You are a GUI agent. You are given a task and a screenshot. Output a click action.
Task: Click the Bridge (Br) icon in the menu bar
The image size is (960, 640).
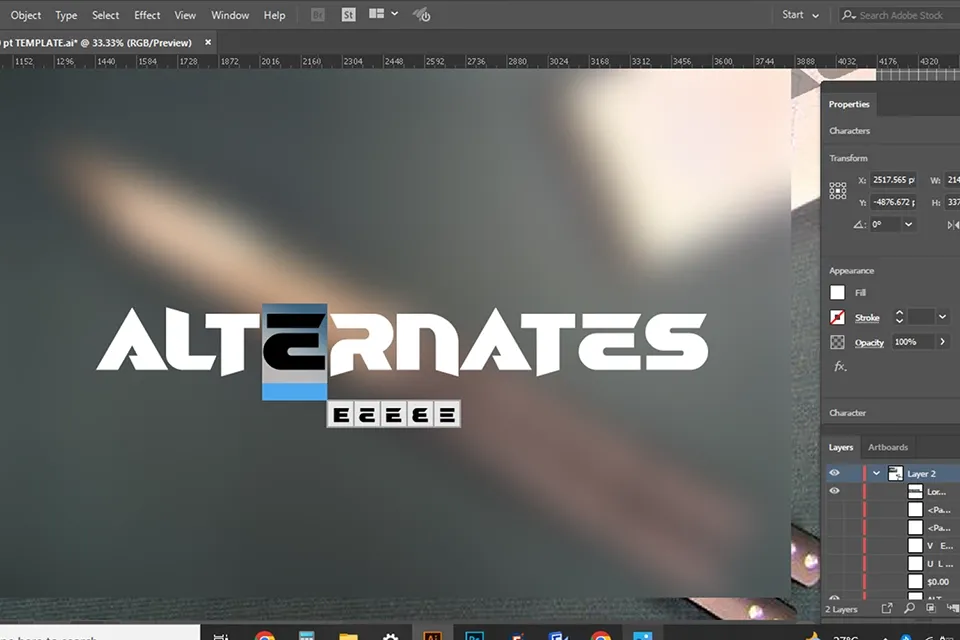coord(317,15)
